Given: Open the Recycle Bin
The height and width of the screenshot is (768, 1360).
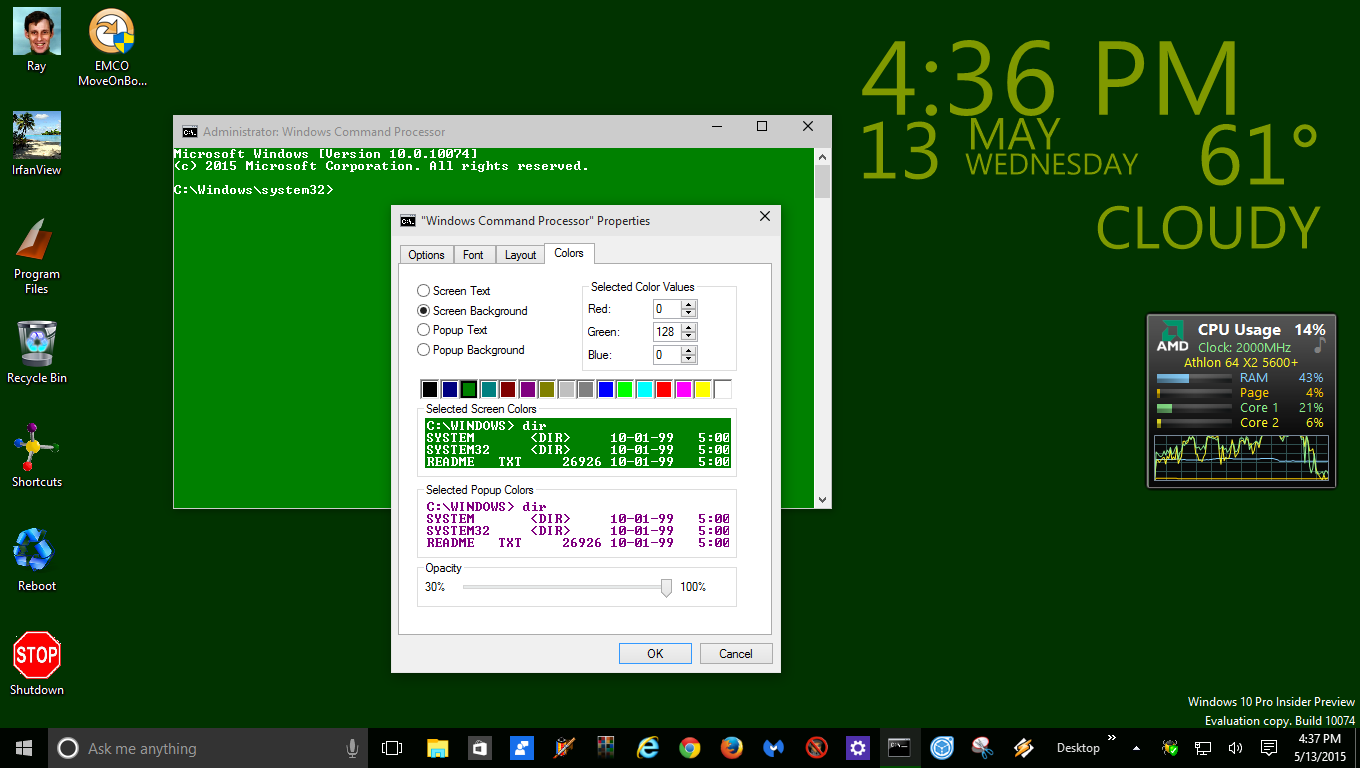Looking at the screenshot, I should (x=36, y=345).
